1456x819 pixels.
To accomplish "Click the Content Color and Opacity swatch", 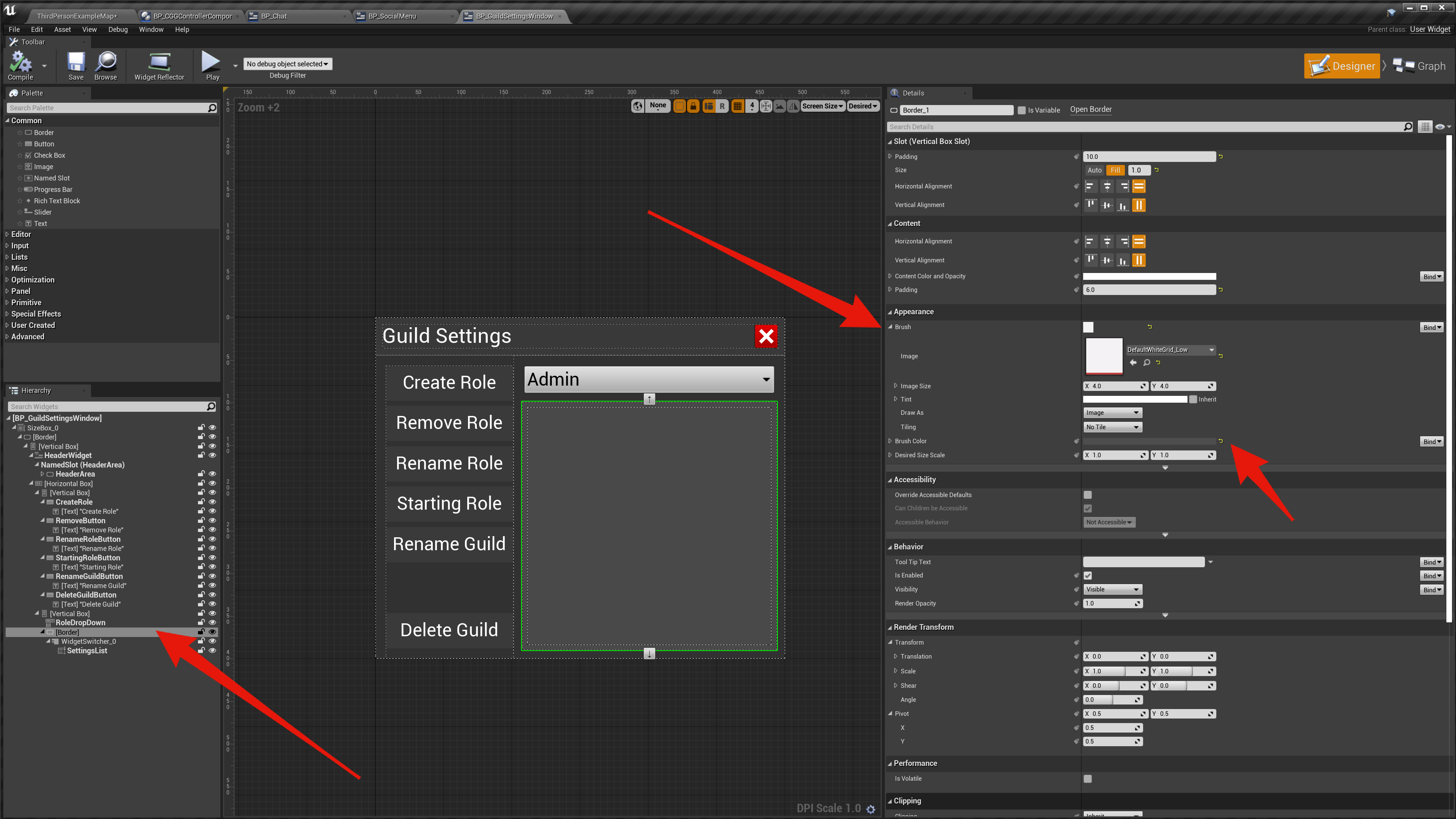I will [1149, 276].
